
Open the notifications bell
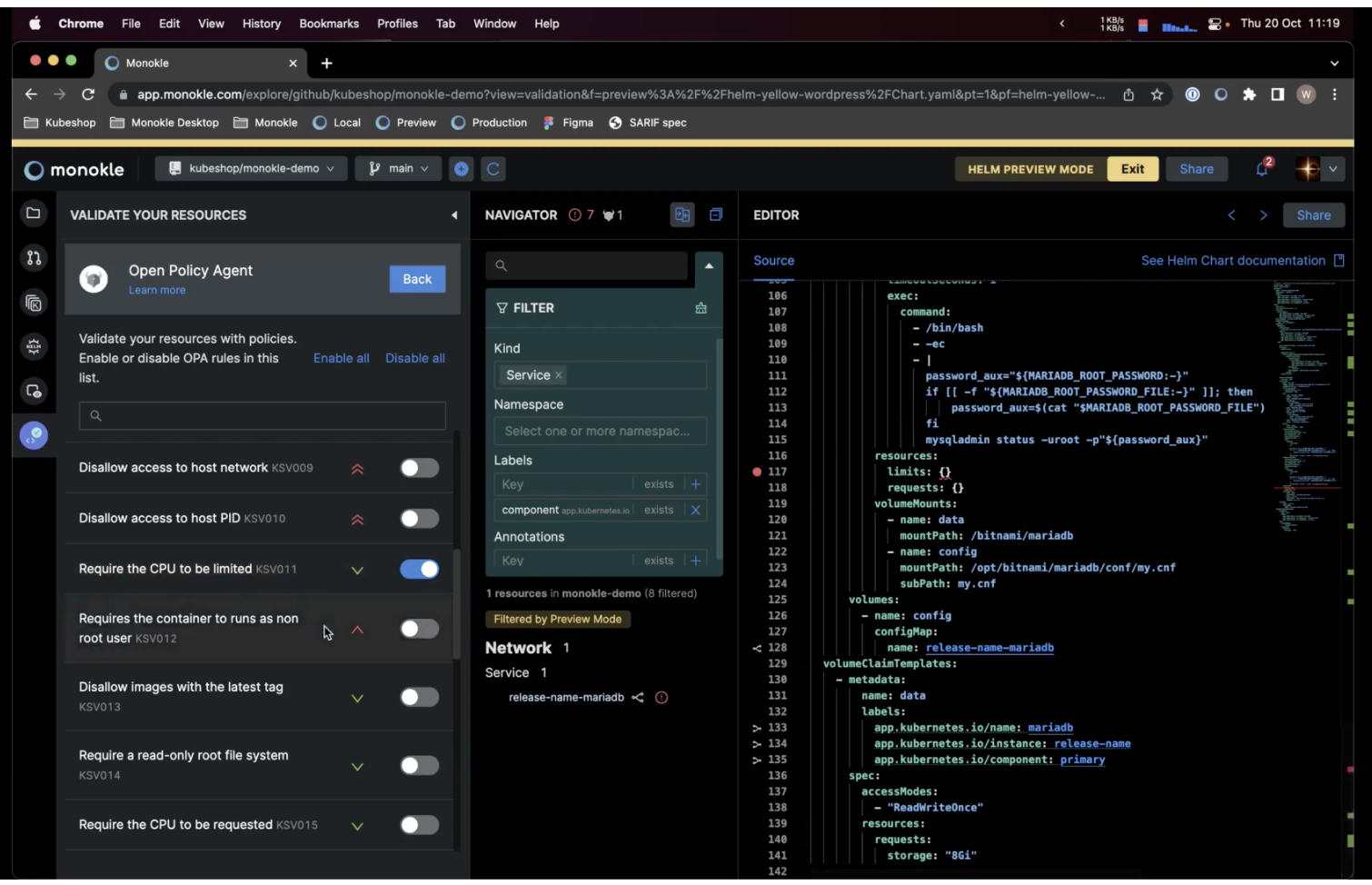[1263, 169]
